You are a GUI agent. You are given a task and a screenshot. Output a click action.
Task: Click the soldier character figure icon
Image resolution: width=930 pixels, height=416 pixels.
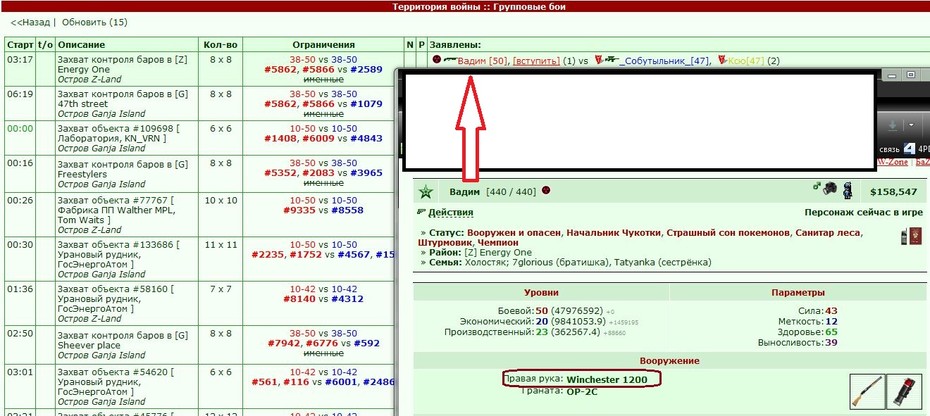click(847, 188)
